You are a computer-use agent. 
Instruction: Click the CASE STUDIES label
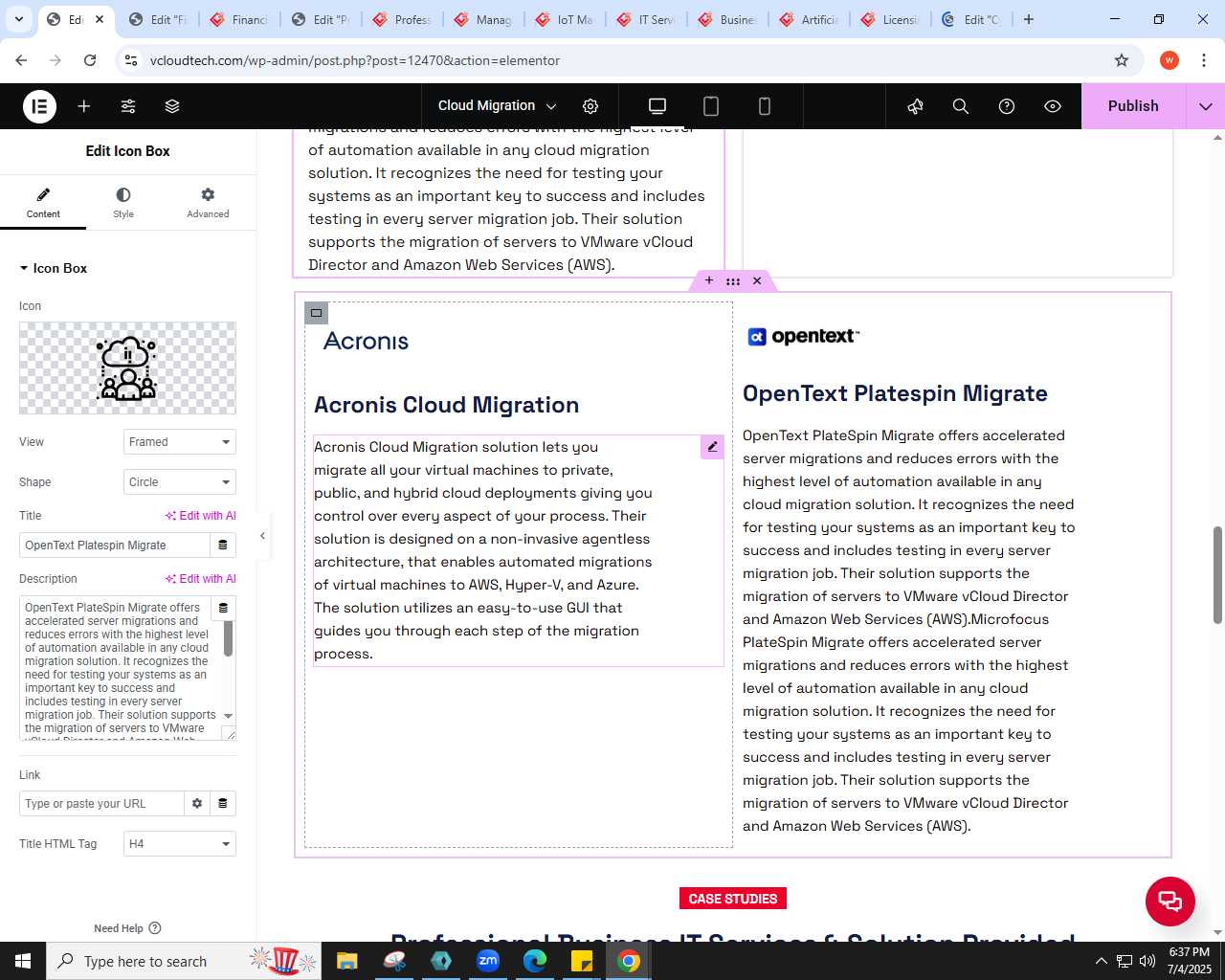(733, 899)
